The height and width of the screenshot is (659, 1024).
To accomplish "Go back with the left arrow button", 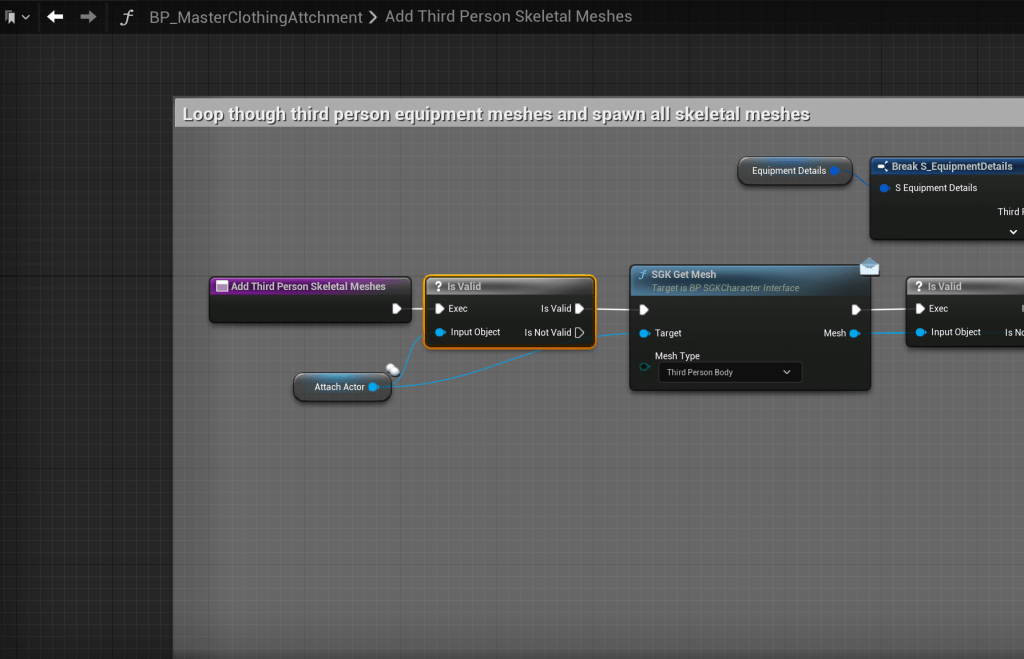I will tap(55, 16).
